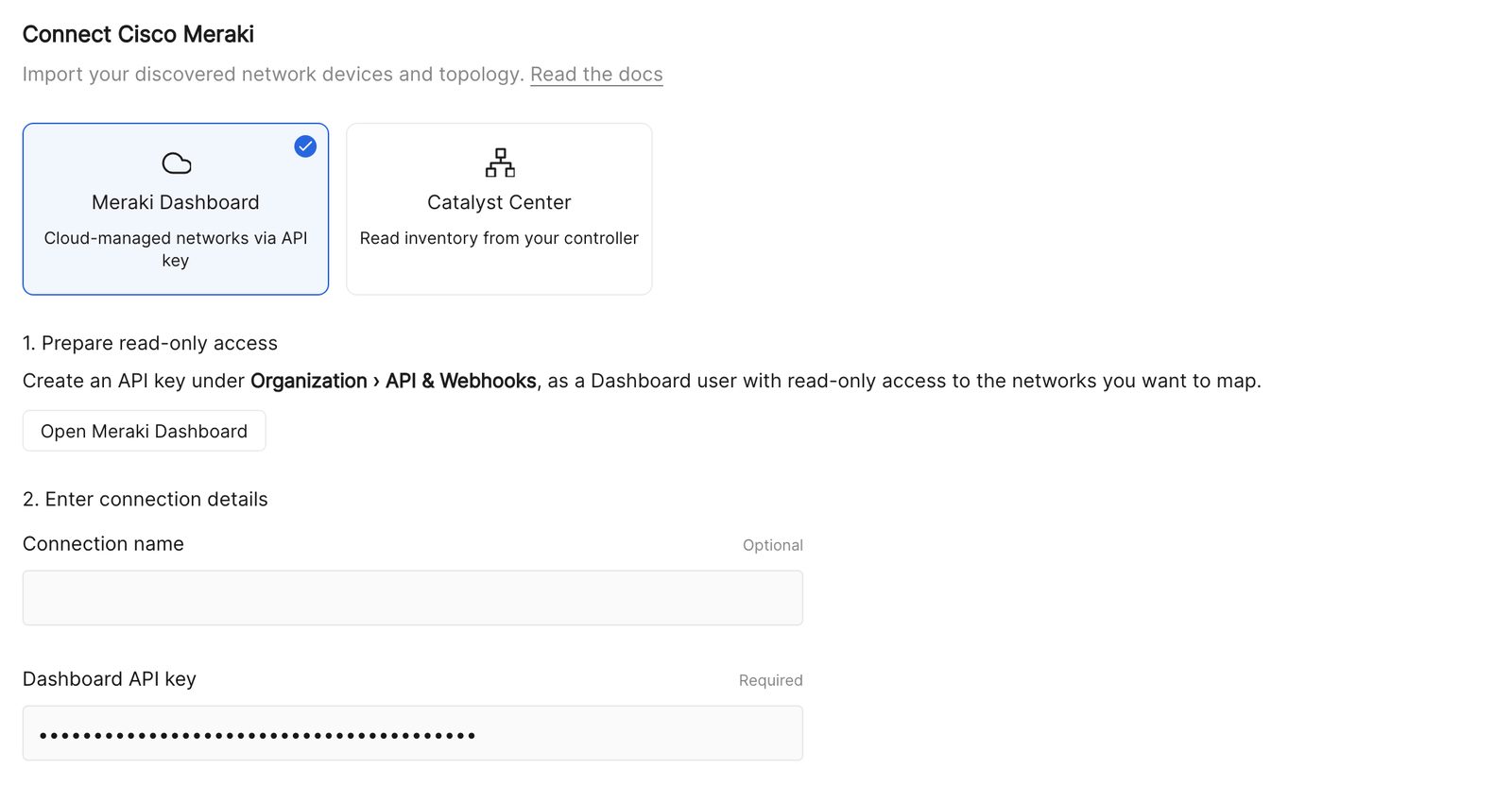This screenshot has width=1512, height=786.
Task: Click the Meraki Dashboard card title
Action: point(176,202)
